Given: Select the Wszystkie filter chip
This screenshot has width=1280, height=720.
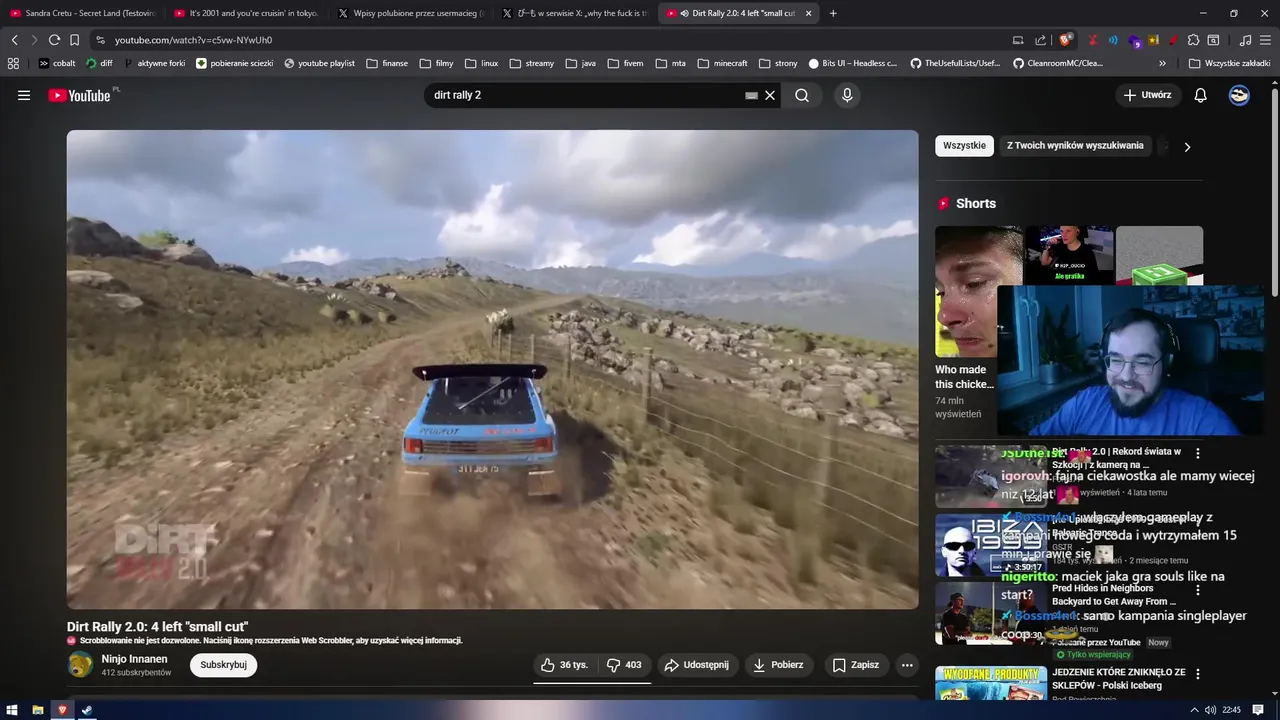Looking at the screenshot, I should click(x=964, y=146).
